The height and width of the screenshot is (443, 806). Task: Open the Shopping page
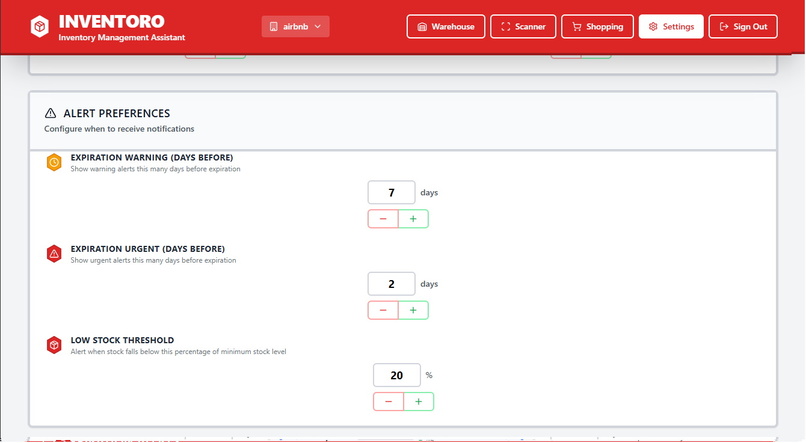point(597,27)
